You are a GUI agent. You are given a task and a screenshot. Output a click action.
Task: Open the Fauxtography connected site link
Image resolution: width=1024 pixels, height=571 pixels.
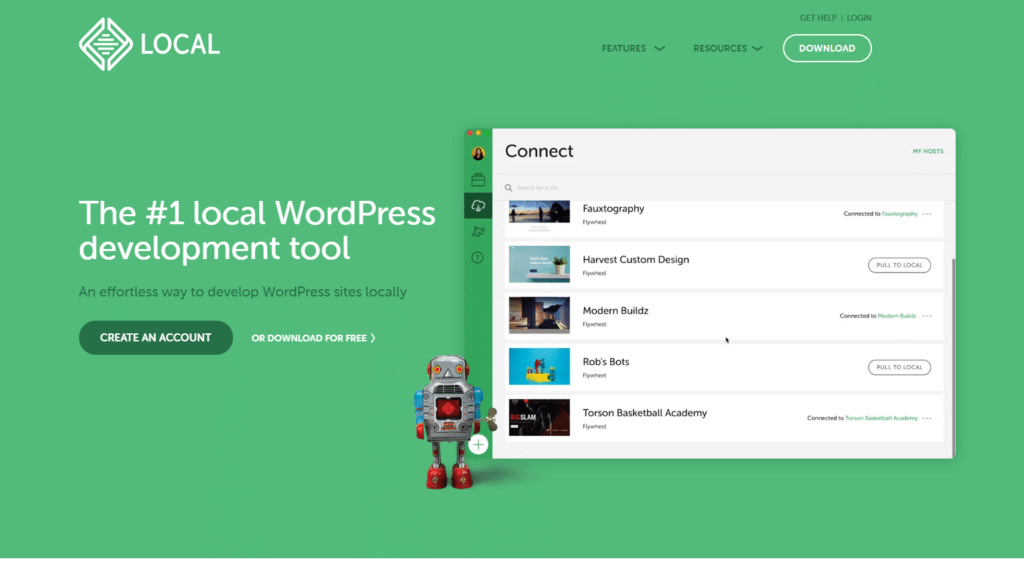(899, 214)
